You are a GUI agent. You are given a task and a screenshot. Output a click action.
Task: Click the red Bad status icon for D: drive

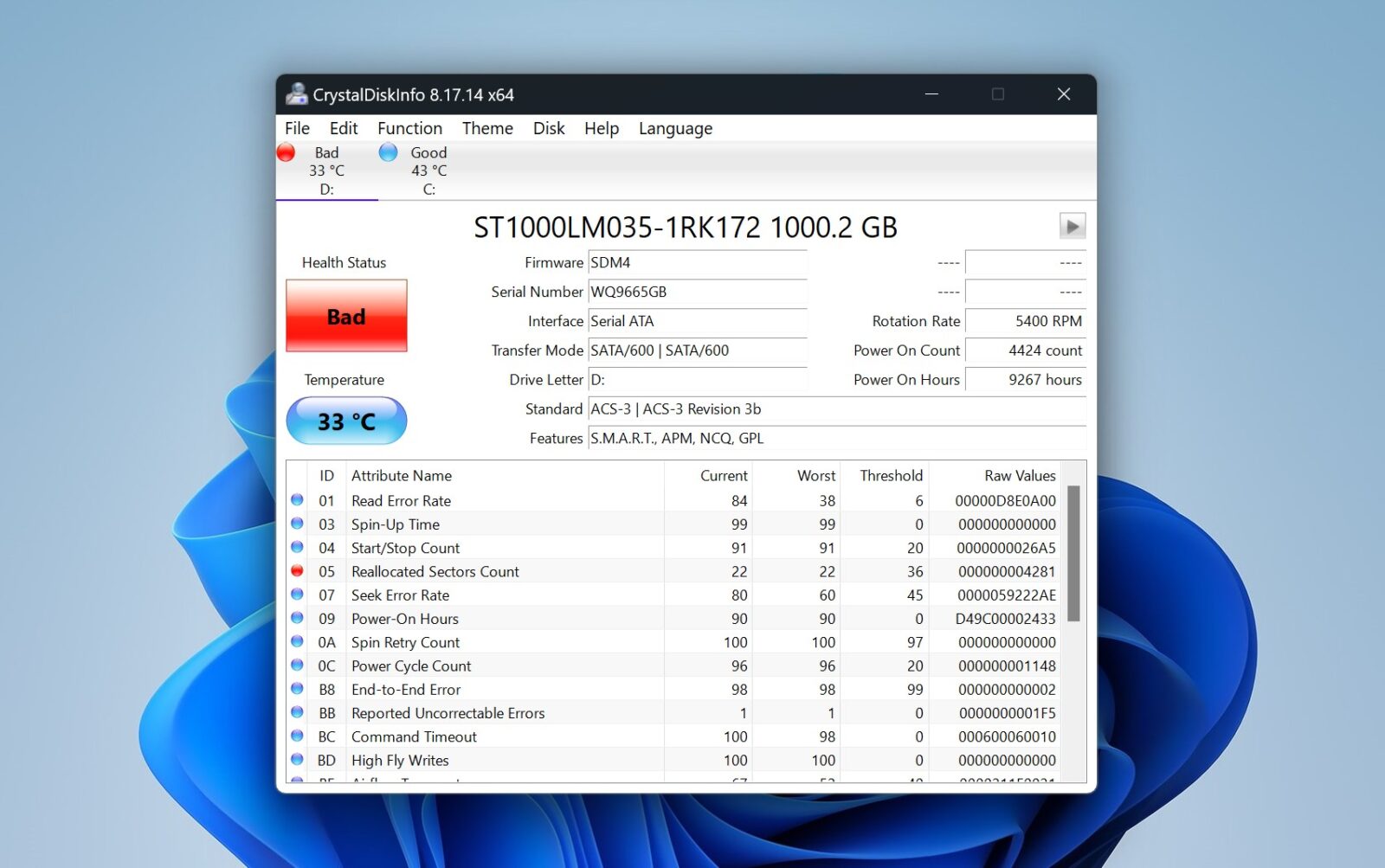coord(286,153)
